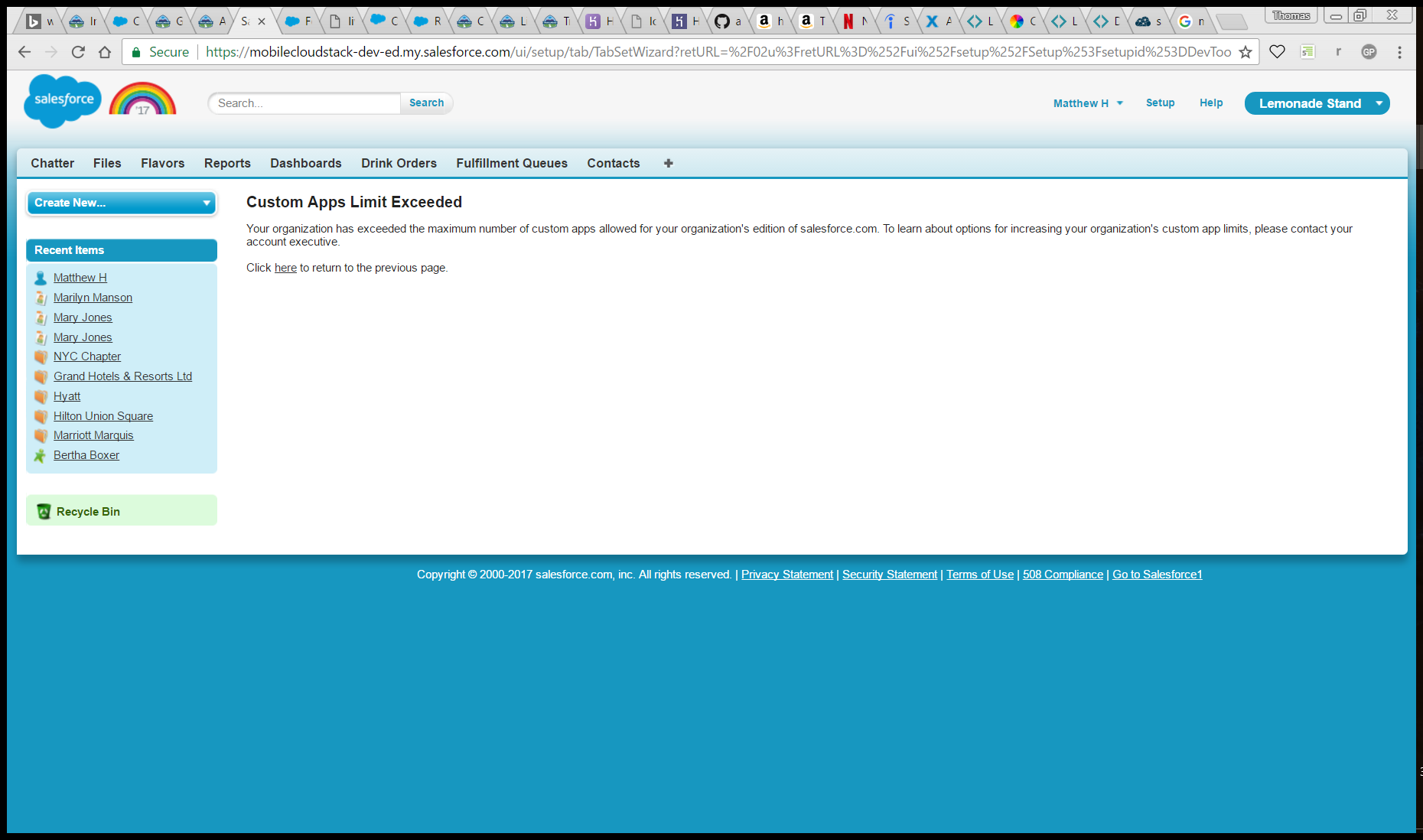Click the heart icon in browser toolbar
The height and width of the screenshot is (840, 1423).
(x=1277, y=51)
